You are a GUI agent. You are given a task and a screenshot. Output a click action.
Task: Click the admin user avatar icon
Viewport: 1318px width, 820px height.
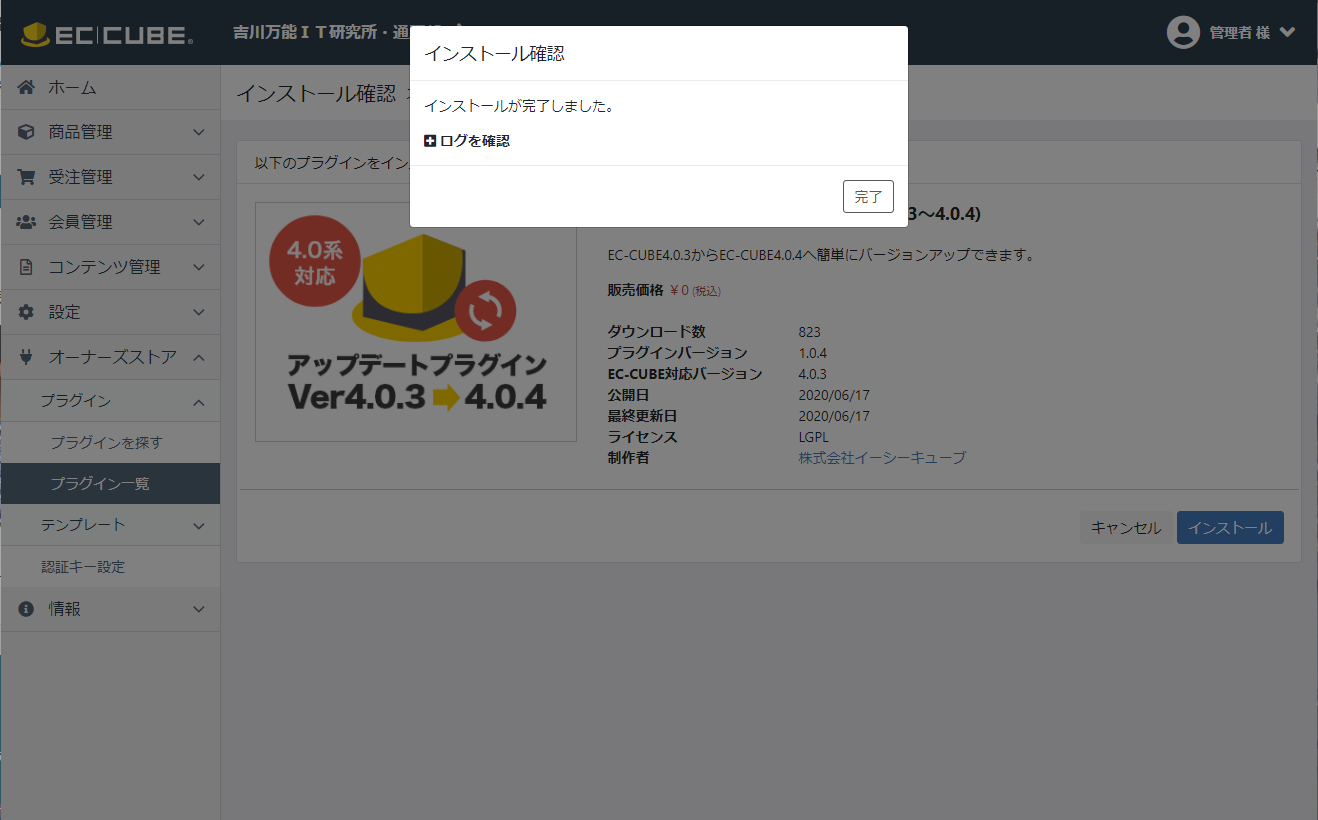(x=1183, y=32)
